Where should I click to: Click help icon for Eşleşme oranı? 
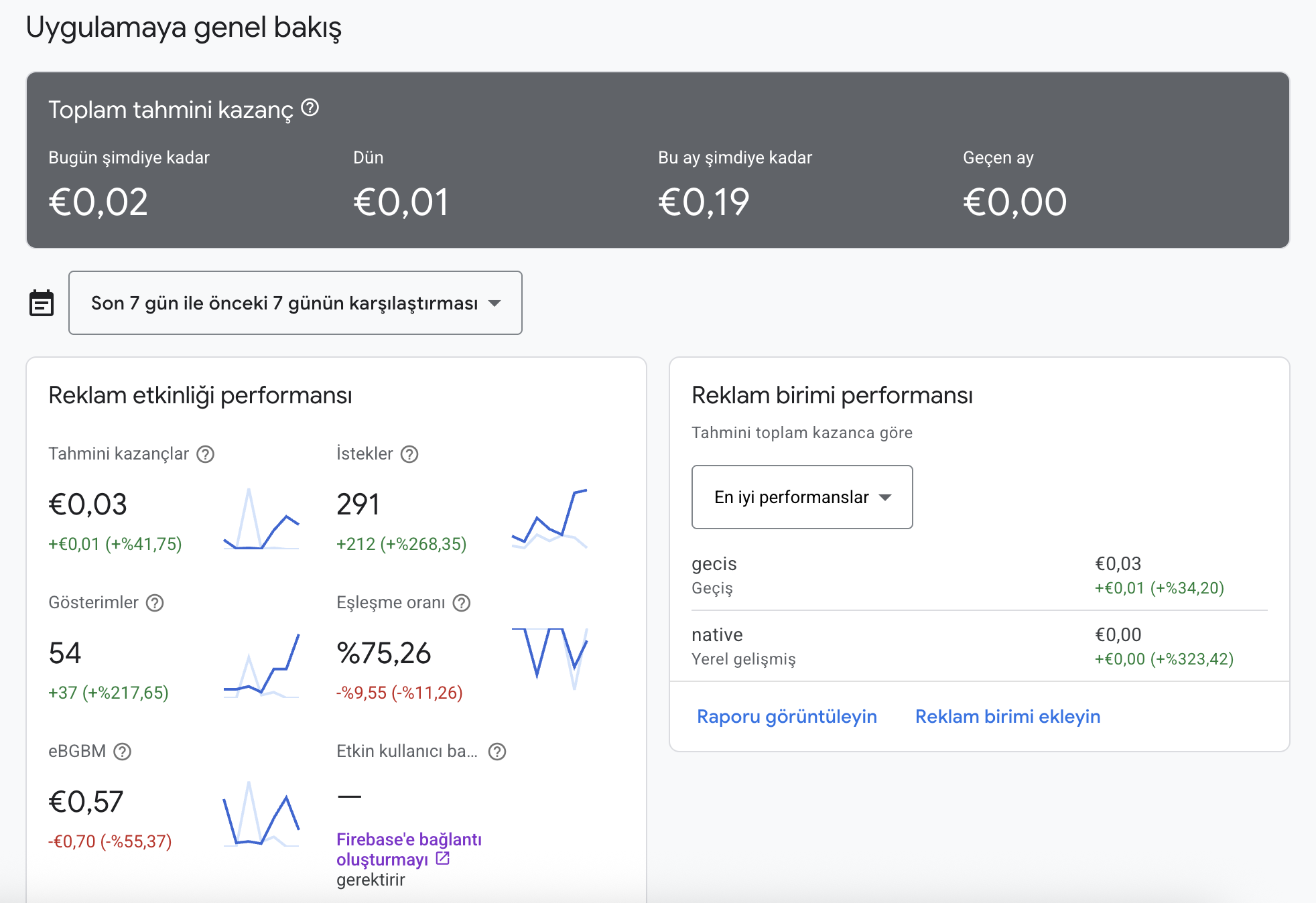coord(462,603)
